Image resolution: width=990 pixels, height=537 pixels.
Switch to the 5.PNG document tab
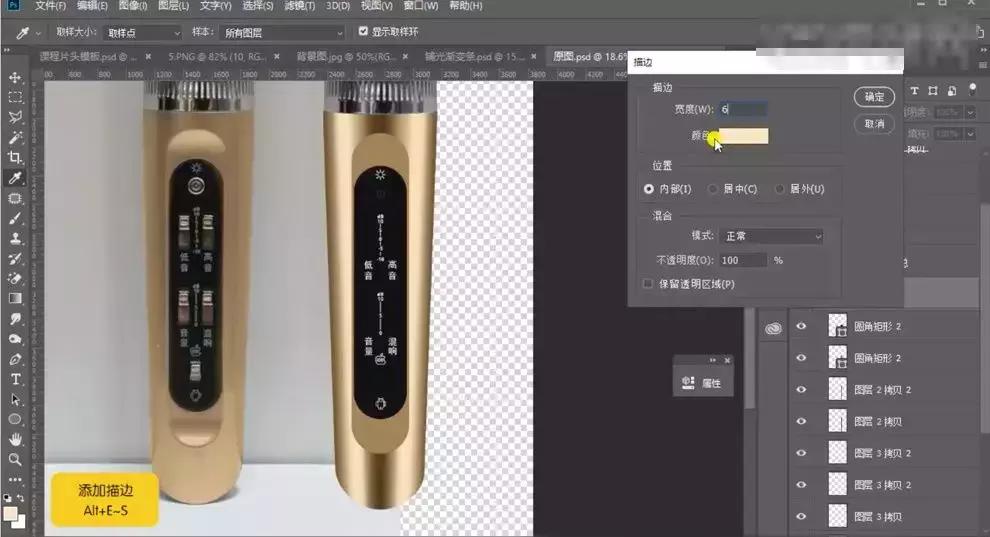(x=217, y=57)
